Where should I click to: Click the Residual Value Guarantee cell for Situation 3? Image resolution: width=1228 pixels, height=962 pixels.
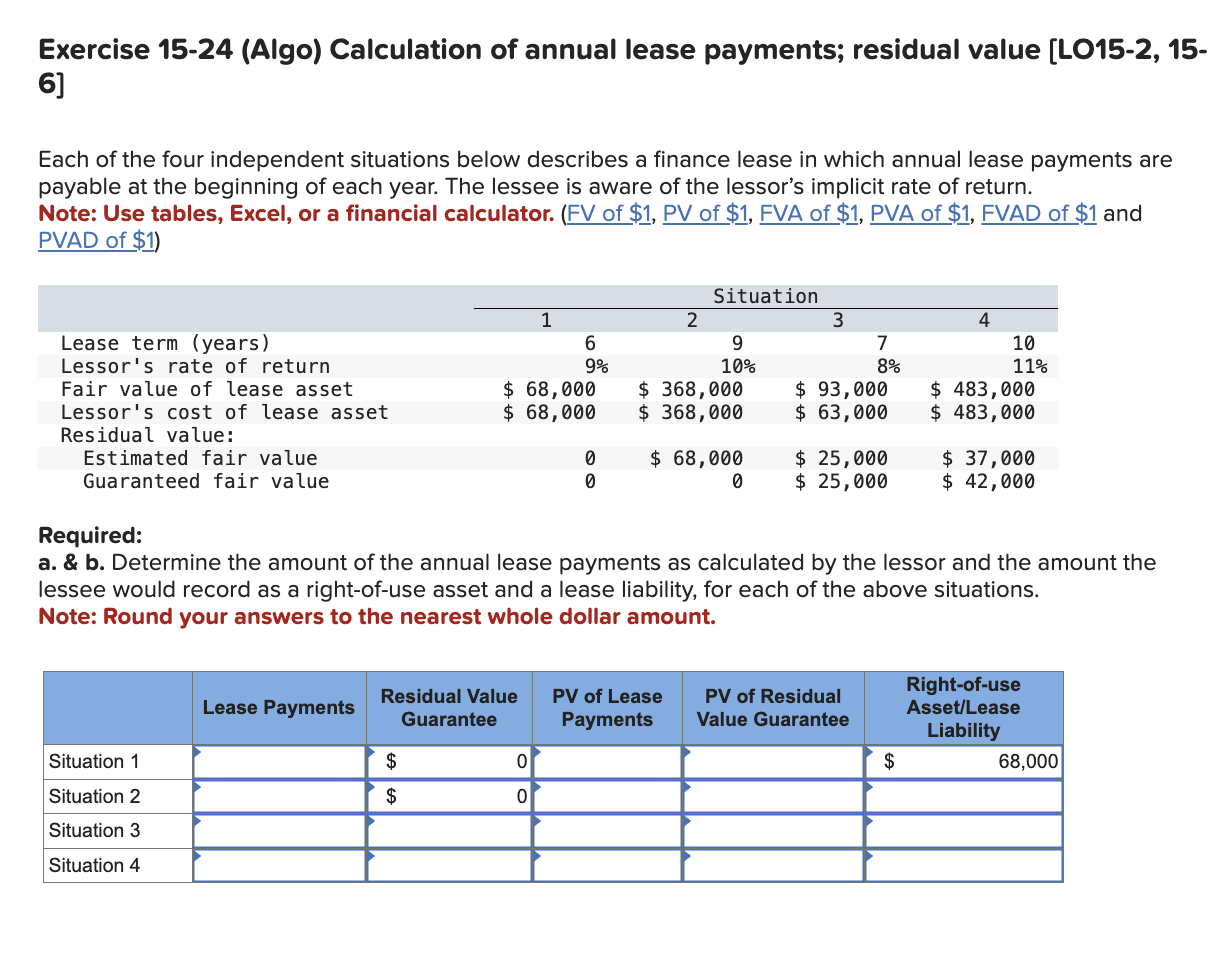pyautogui.click(x=448, y=830)
